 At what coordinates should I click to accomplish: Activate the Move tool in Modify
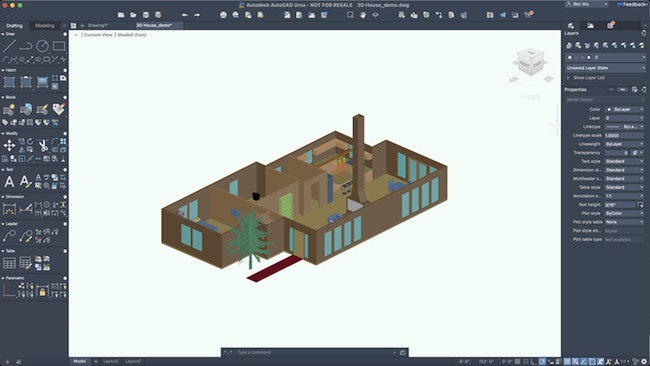(x=9, y=145)
